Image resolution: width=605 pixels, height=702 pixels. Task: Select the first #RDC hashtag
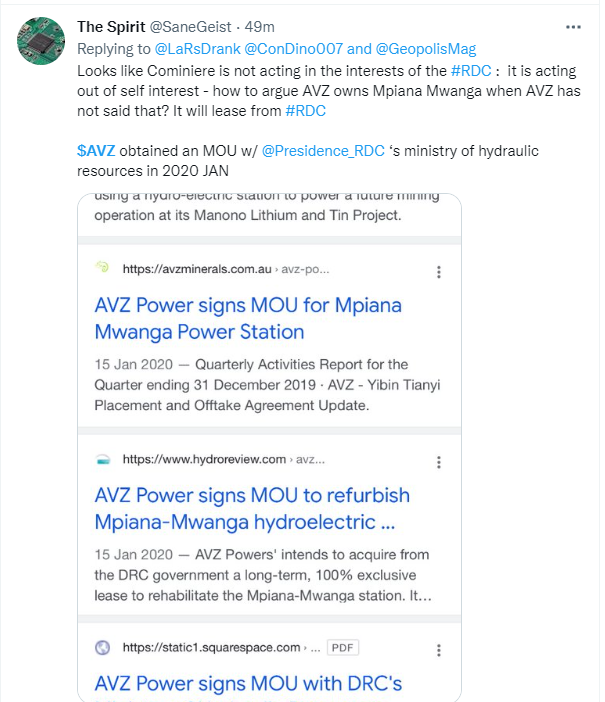tap(471, 71)
